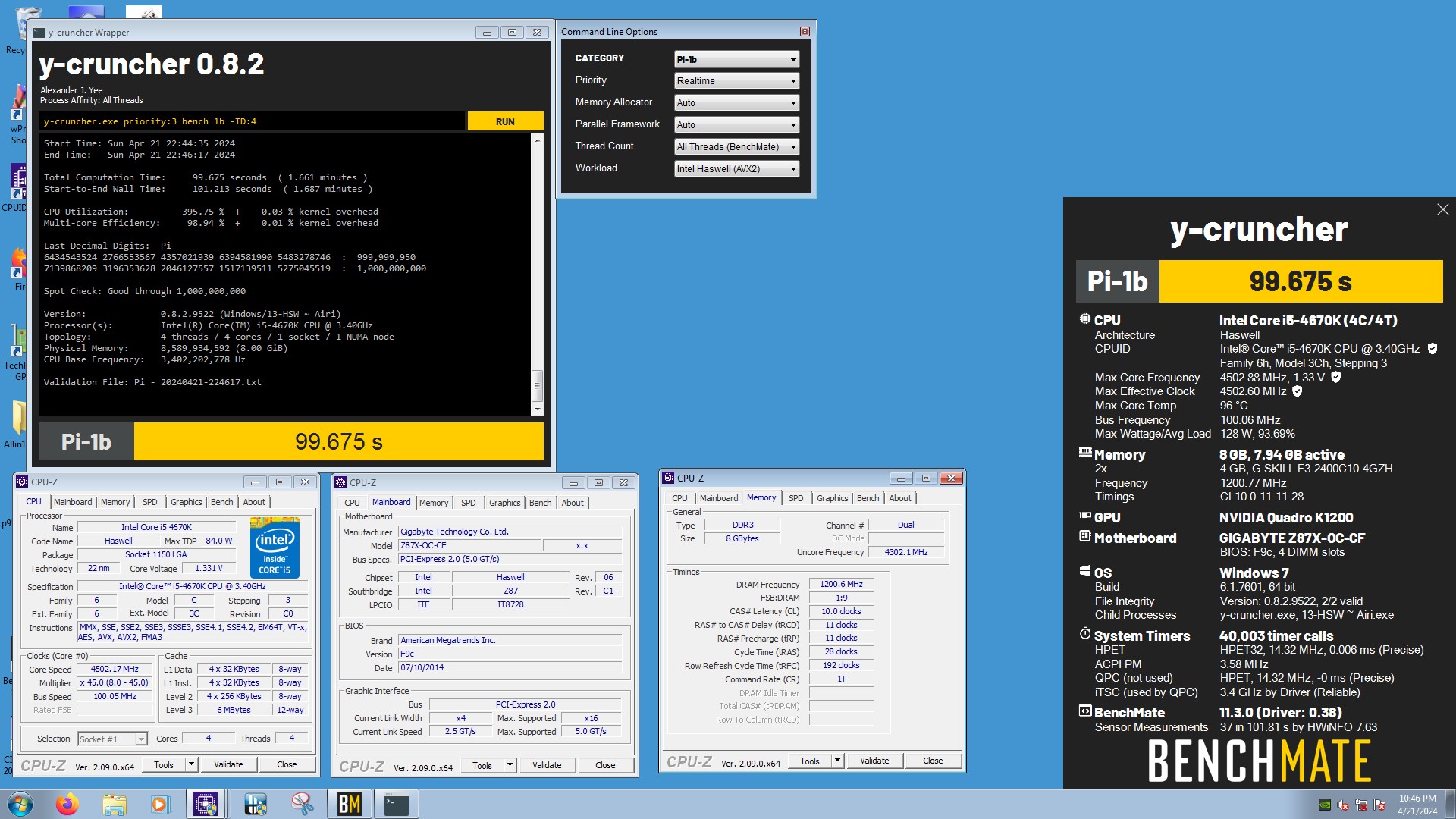
Task: Click Tools button in middle CPU-Z window
Action: tap(482, 765)
